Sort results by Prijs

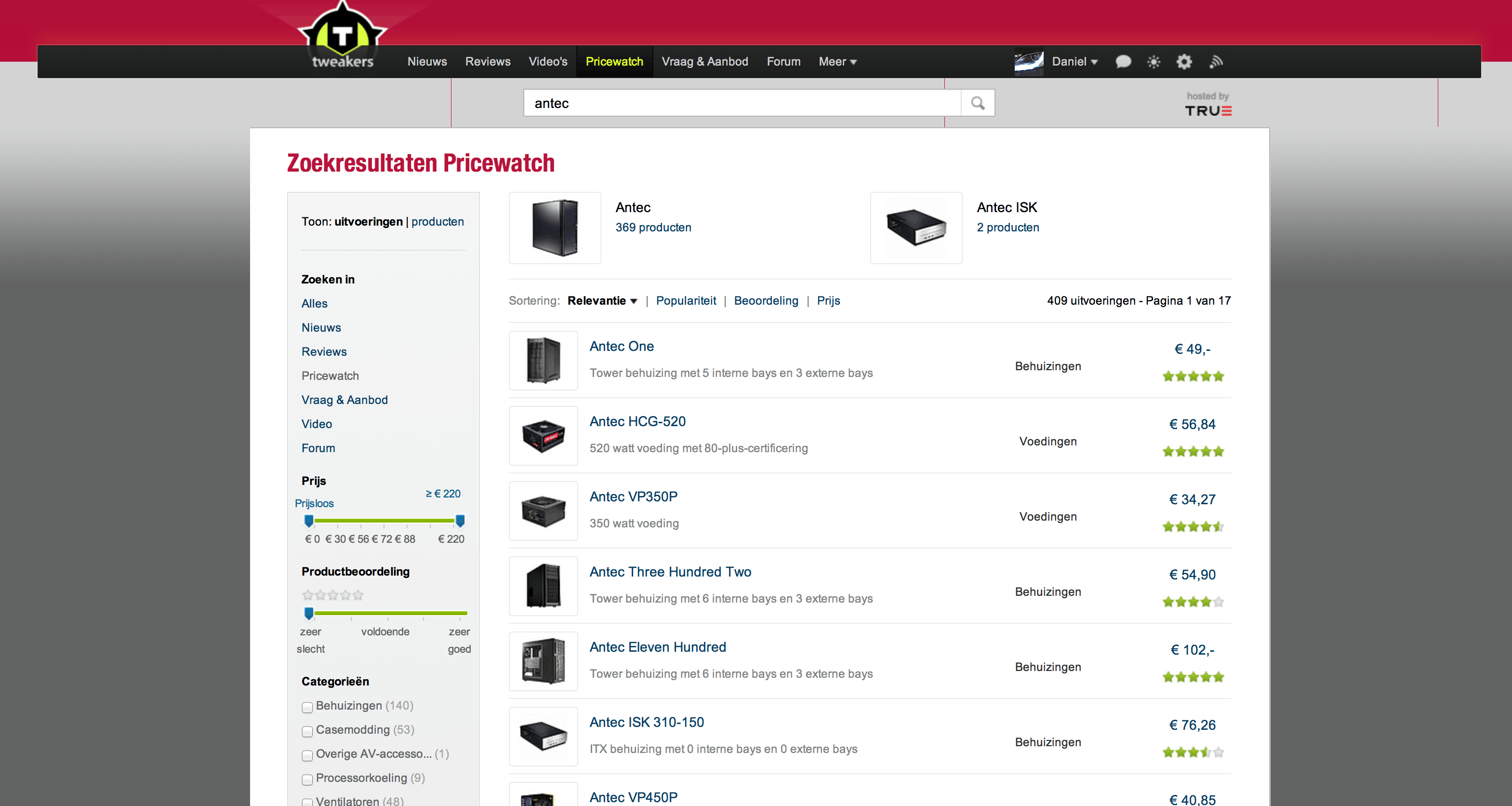pos(828,300)
